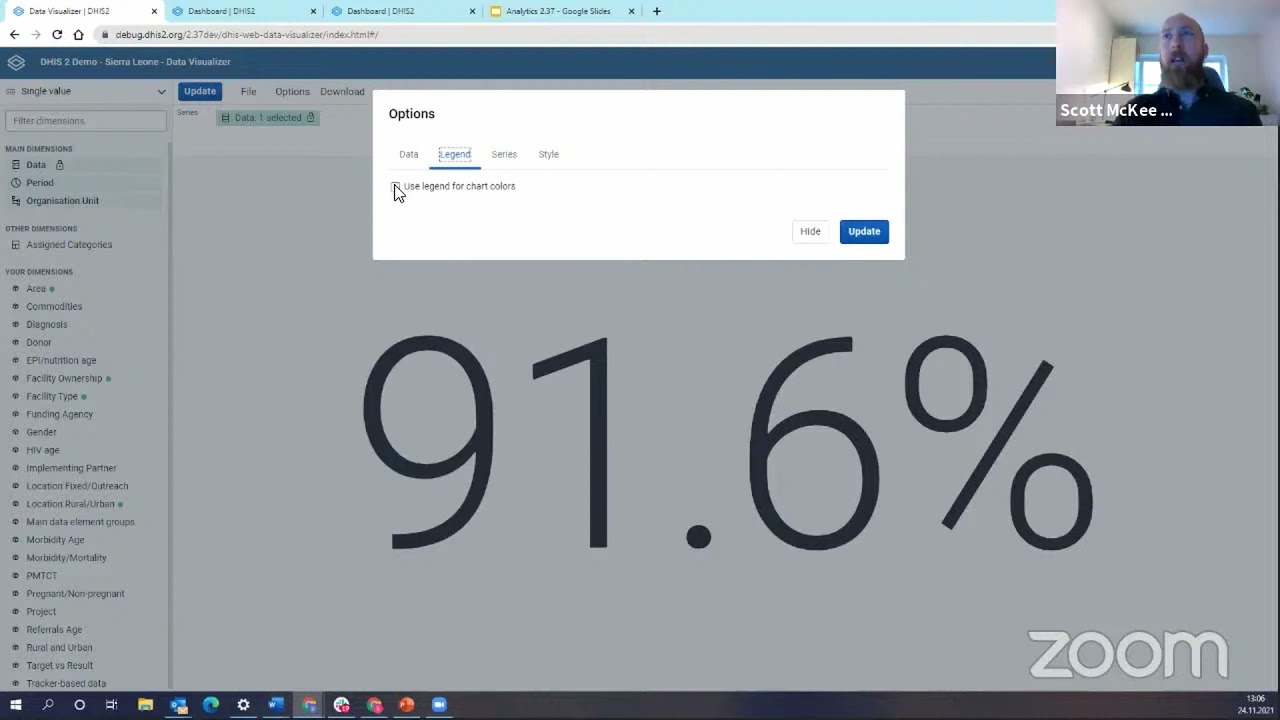Open Microsoft Word from the taskbar
This screenshot has width=1280, height=720.
click(276, 705)
